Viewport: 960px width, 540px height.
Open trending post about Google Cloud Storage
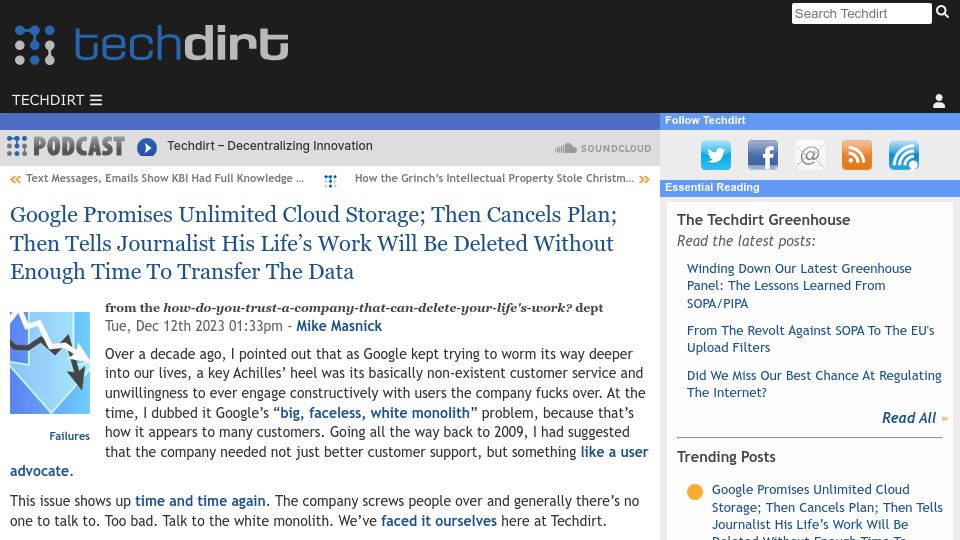827,513
